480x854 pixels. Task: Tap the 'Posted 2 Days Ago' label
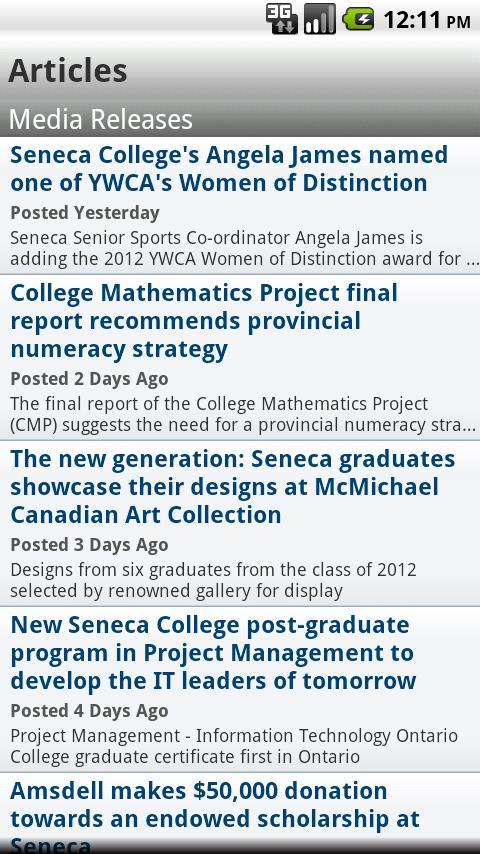[89, 379]
